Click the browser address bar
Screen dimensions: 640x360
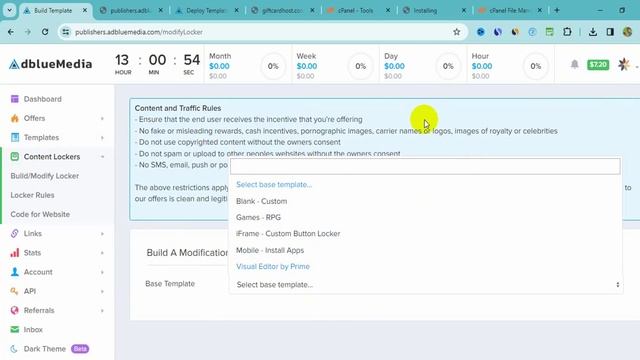[261, 32]
